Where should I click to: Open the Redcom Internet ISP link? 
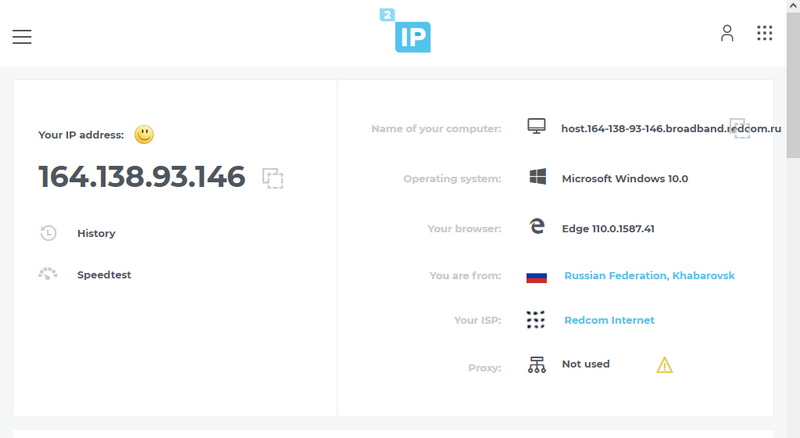[x=609, y=320]
